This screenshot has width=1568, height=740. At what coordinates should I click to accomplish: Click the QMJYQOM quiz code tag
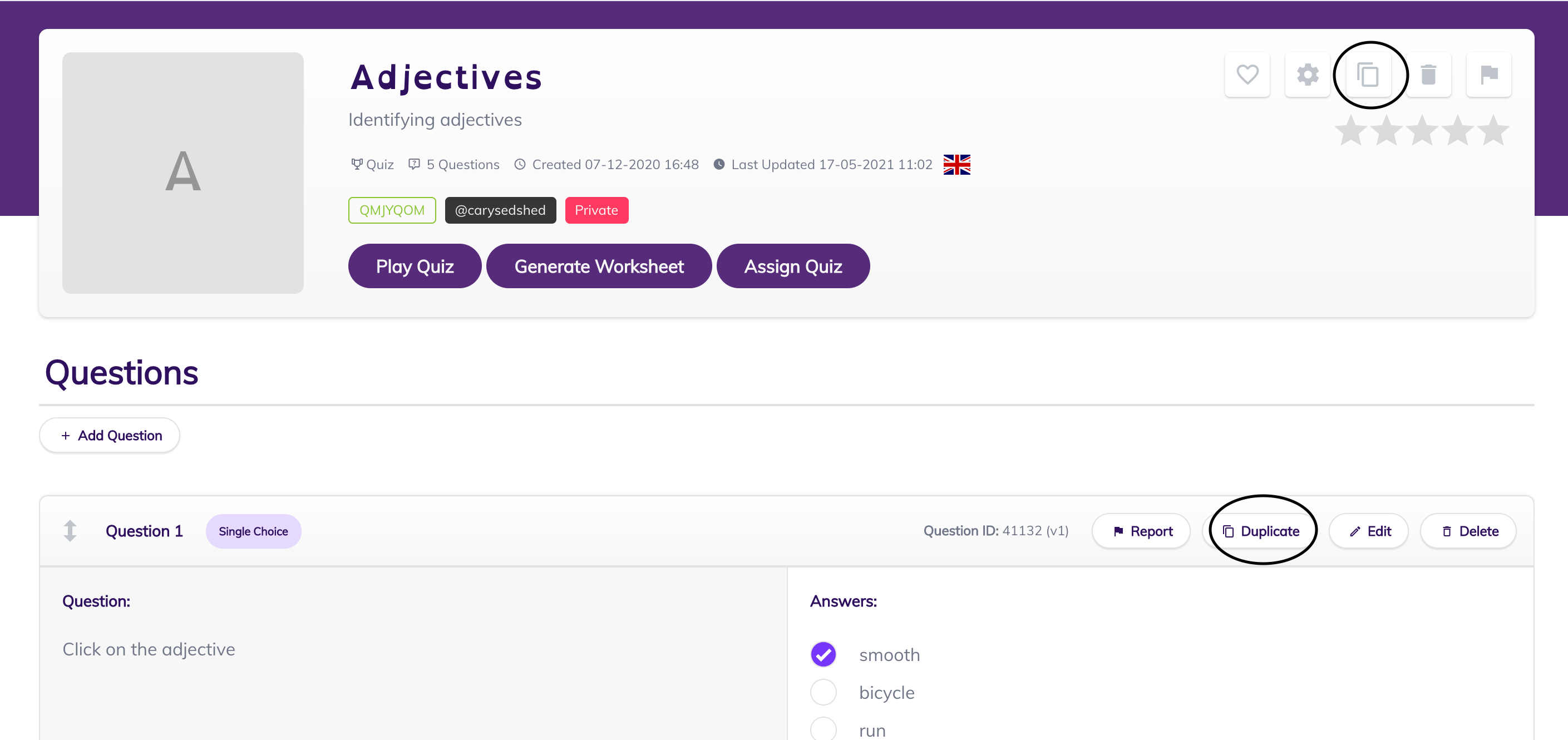[392, 210]
